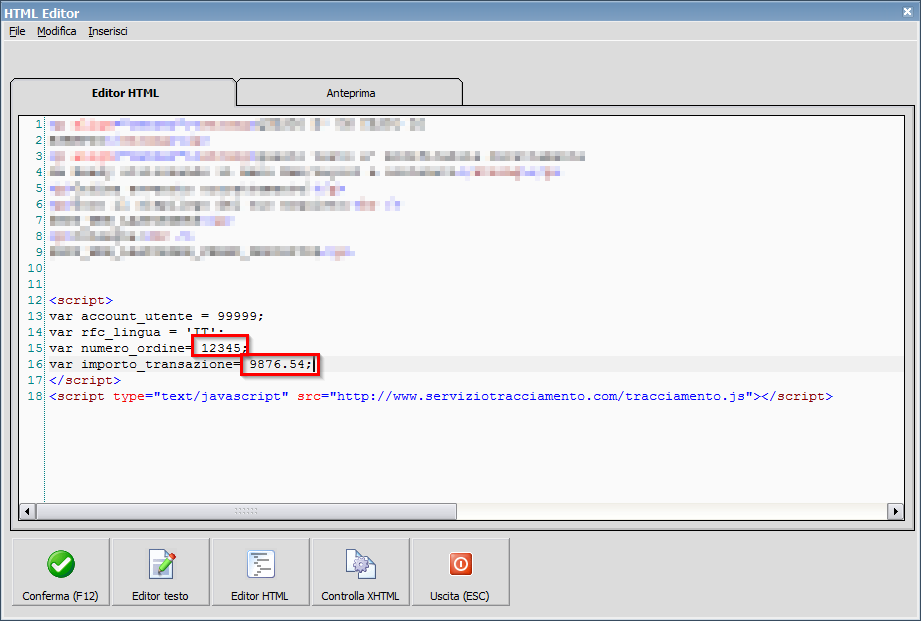Close the HTML Editor window

[906, 12]
